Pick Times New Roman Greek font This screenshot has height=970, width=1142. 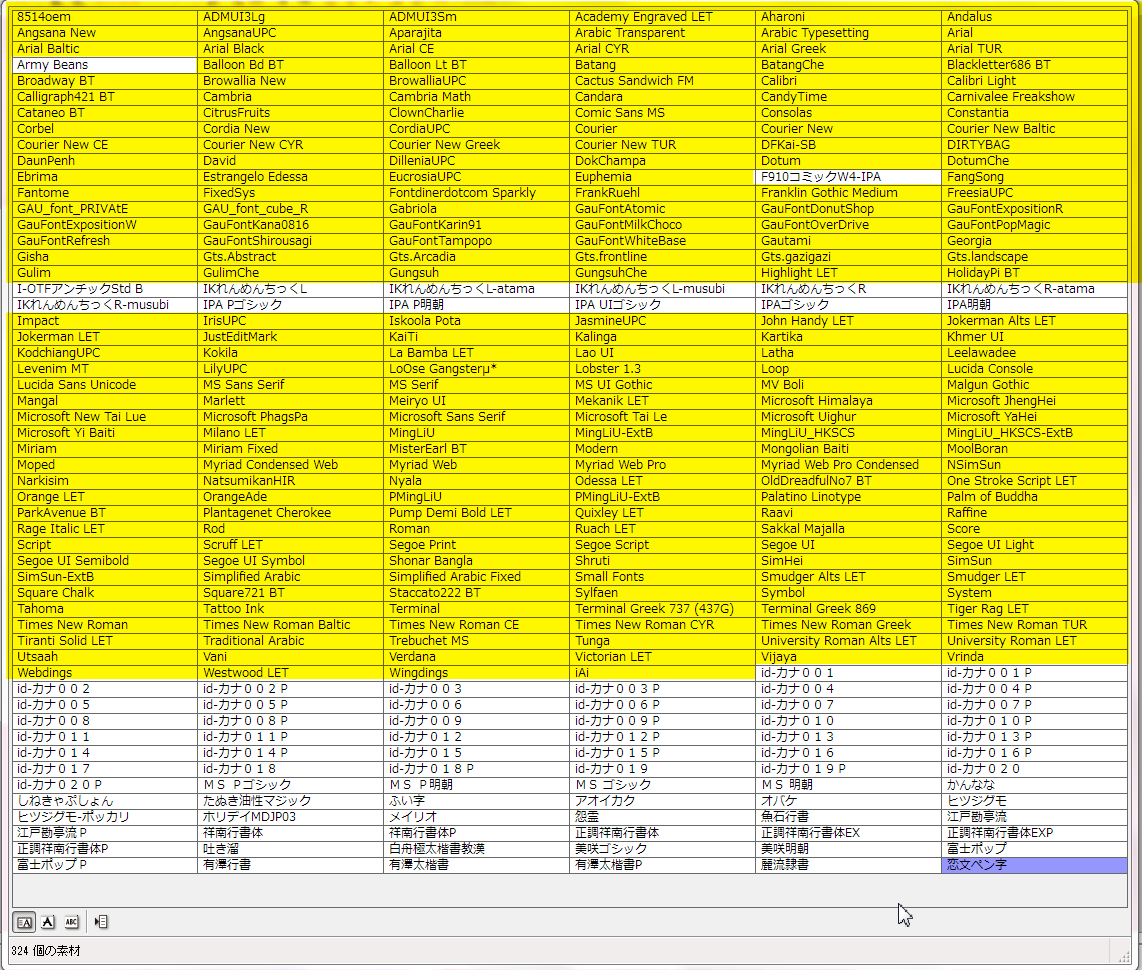(x=848, y=626)
